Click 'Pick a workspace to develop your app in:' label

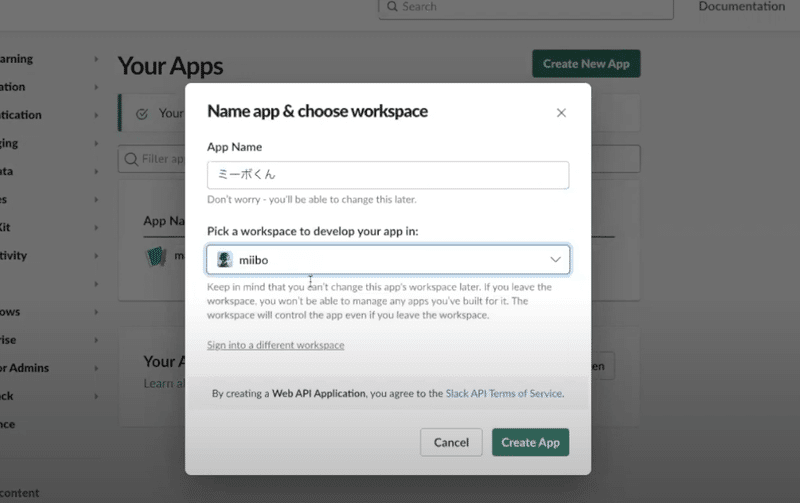coord(313,231)
